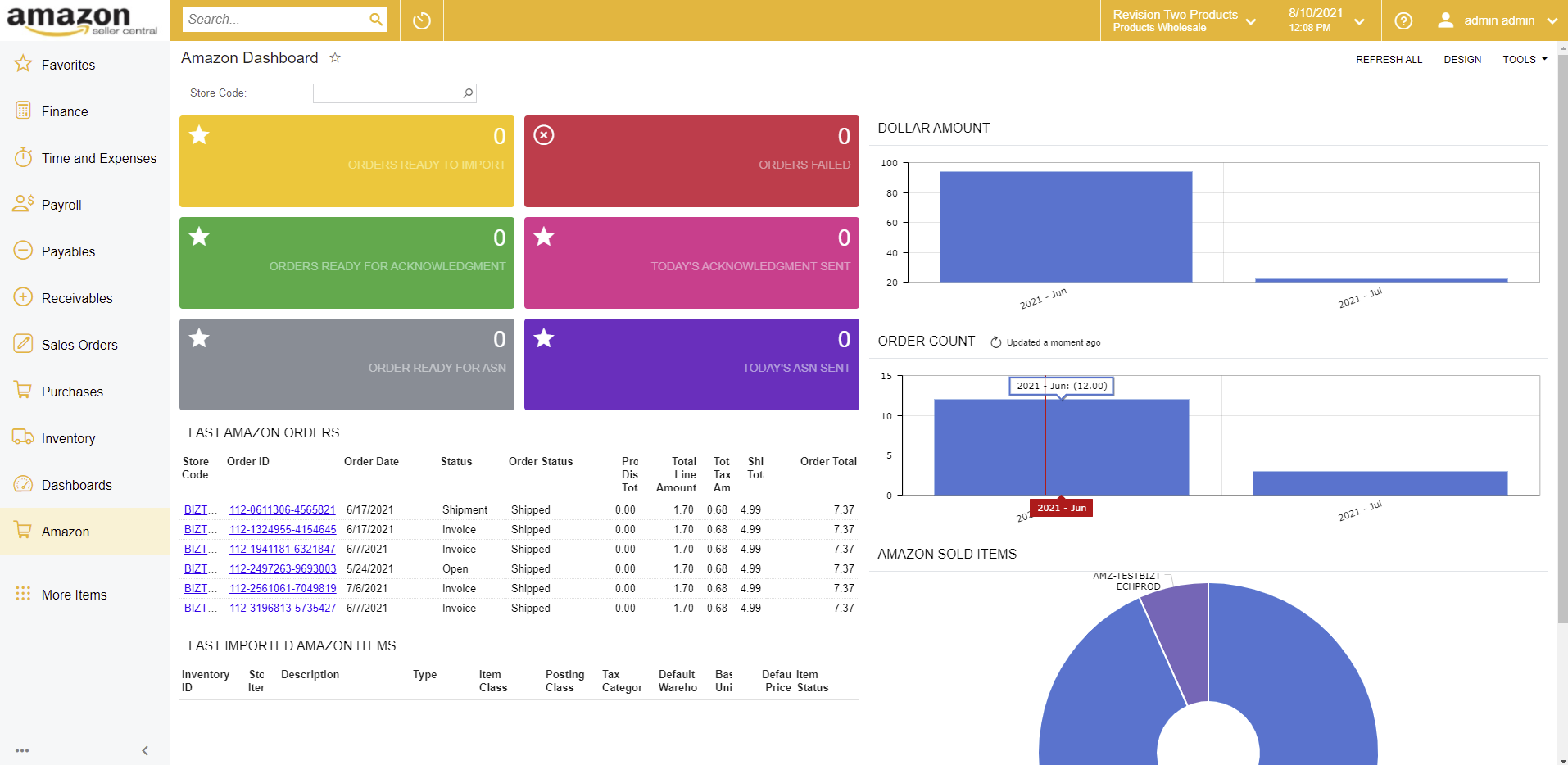Click into the Store Code field
Screen dimensions: 1568x765
tap(387, 93)
